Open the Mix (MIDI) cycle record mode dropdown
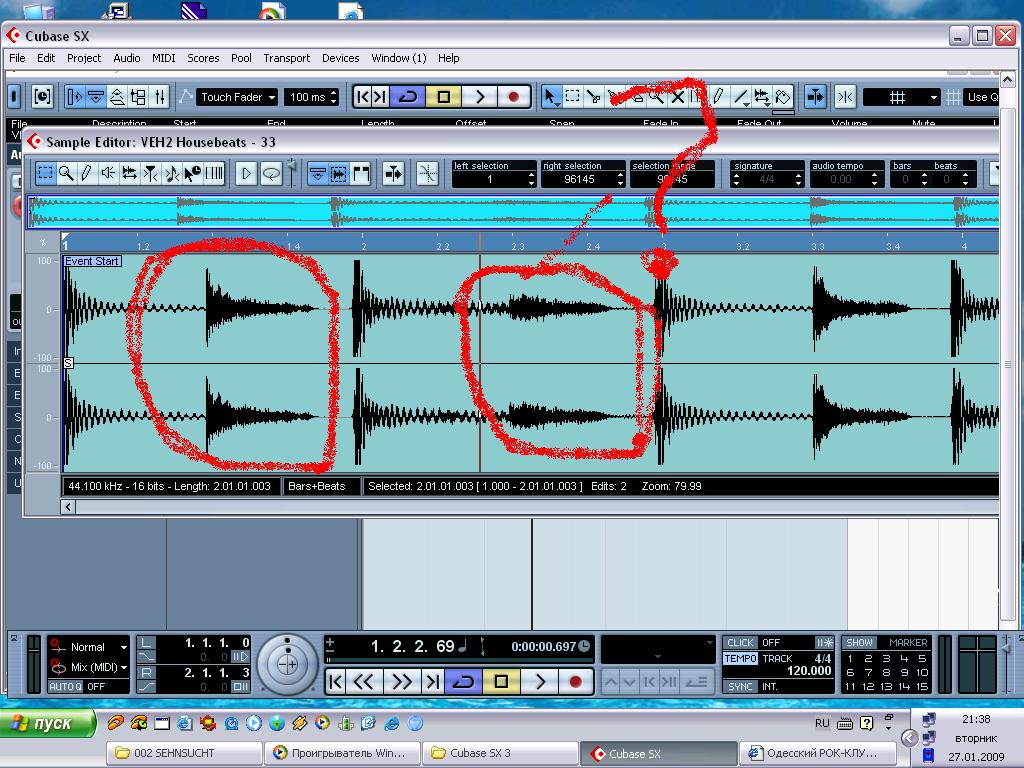The image size is (1024, 768). (88, 667)
